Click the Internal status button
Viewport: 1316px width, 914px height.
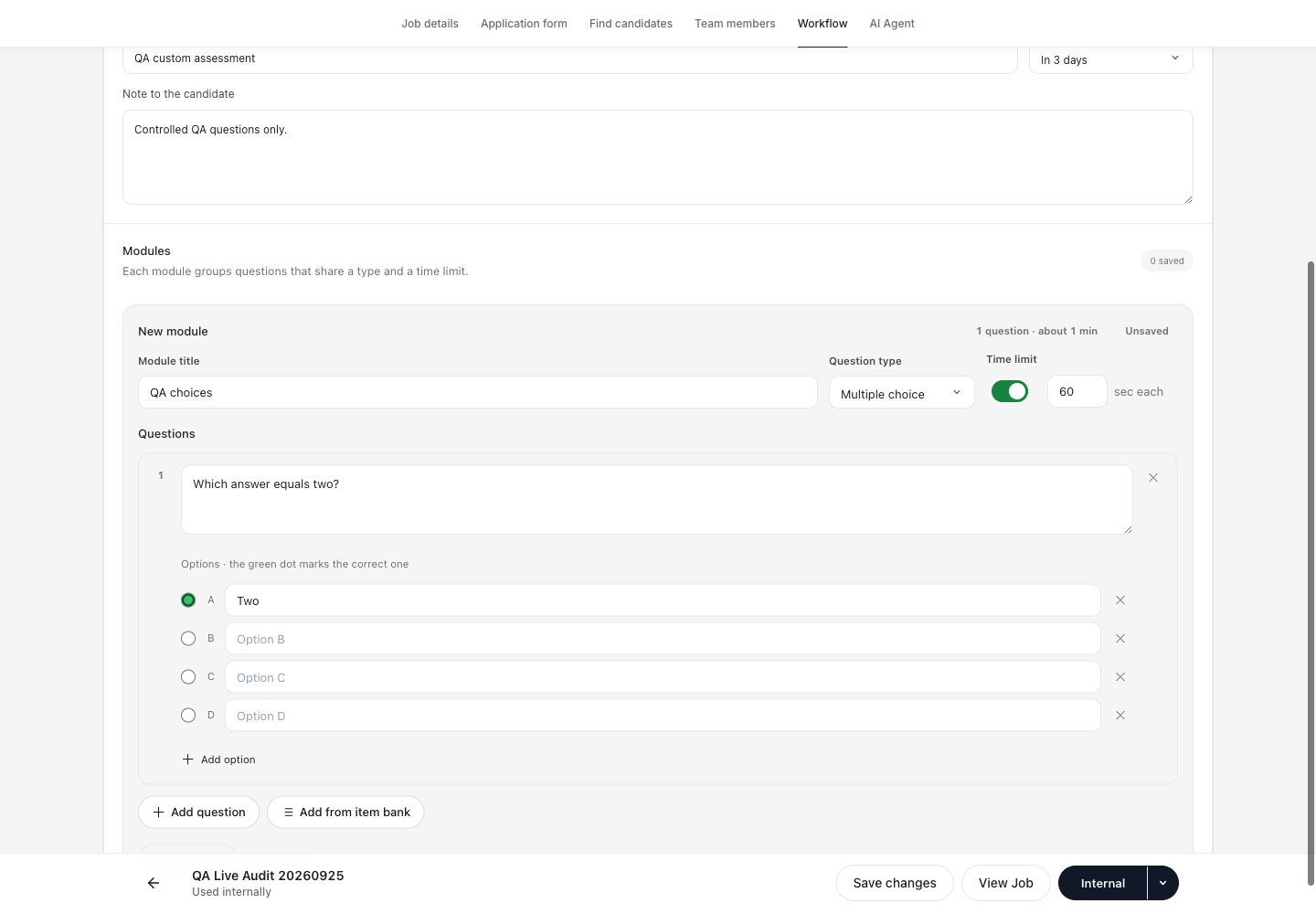1103,883
